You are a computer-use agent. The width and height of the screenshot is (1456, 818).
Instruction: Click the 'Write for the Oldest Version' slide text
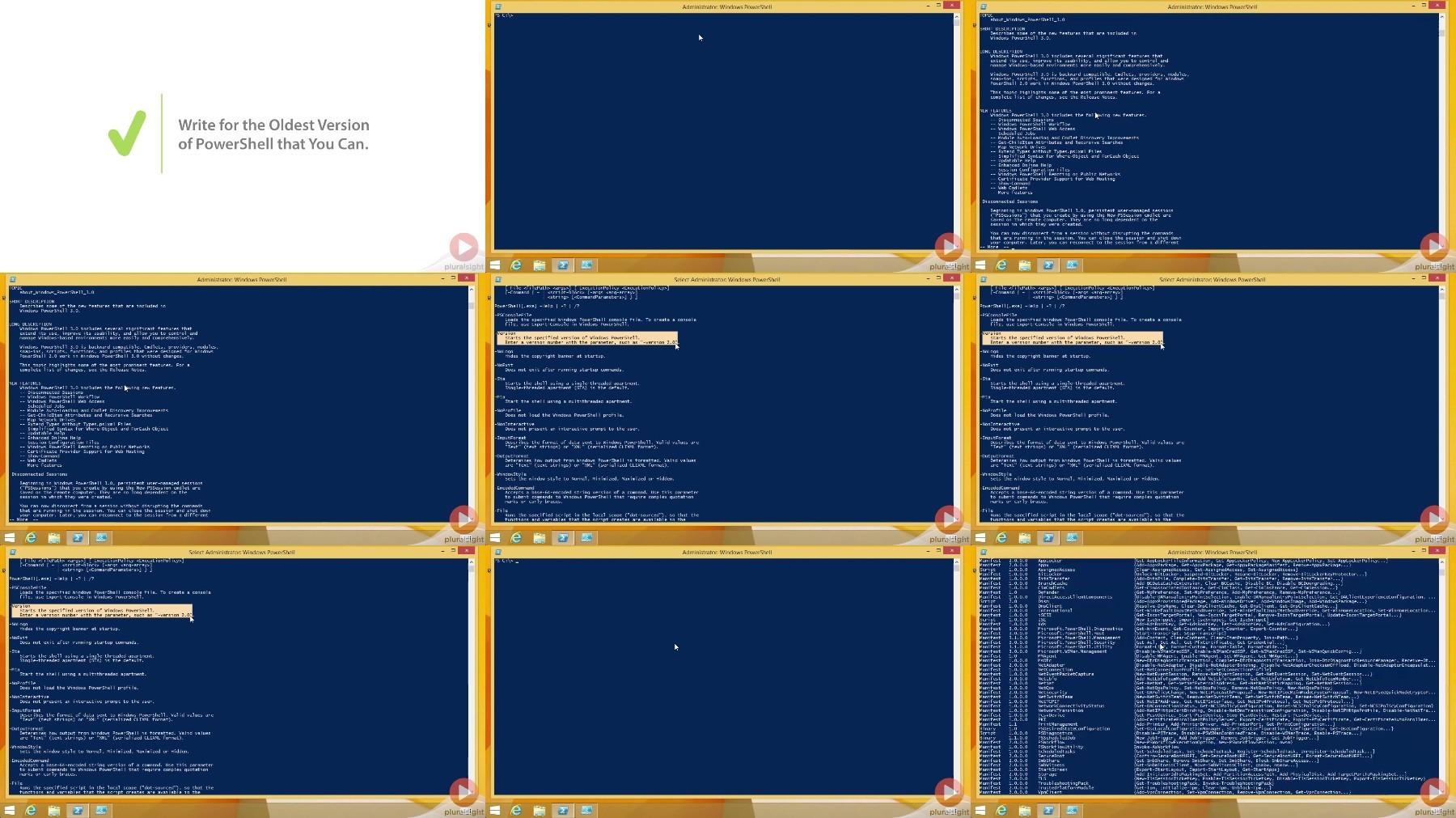(273, 134)
